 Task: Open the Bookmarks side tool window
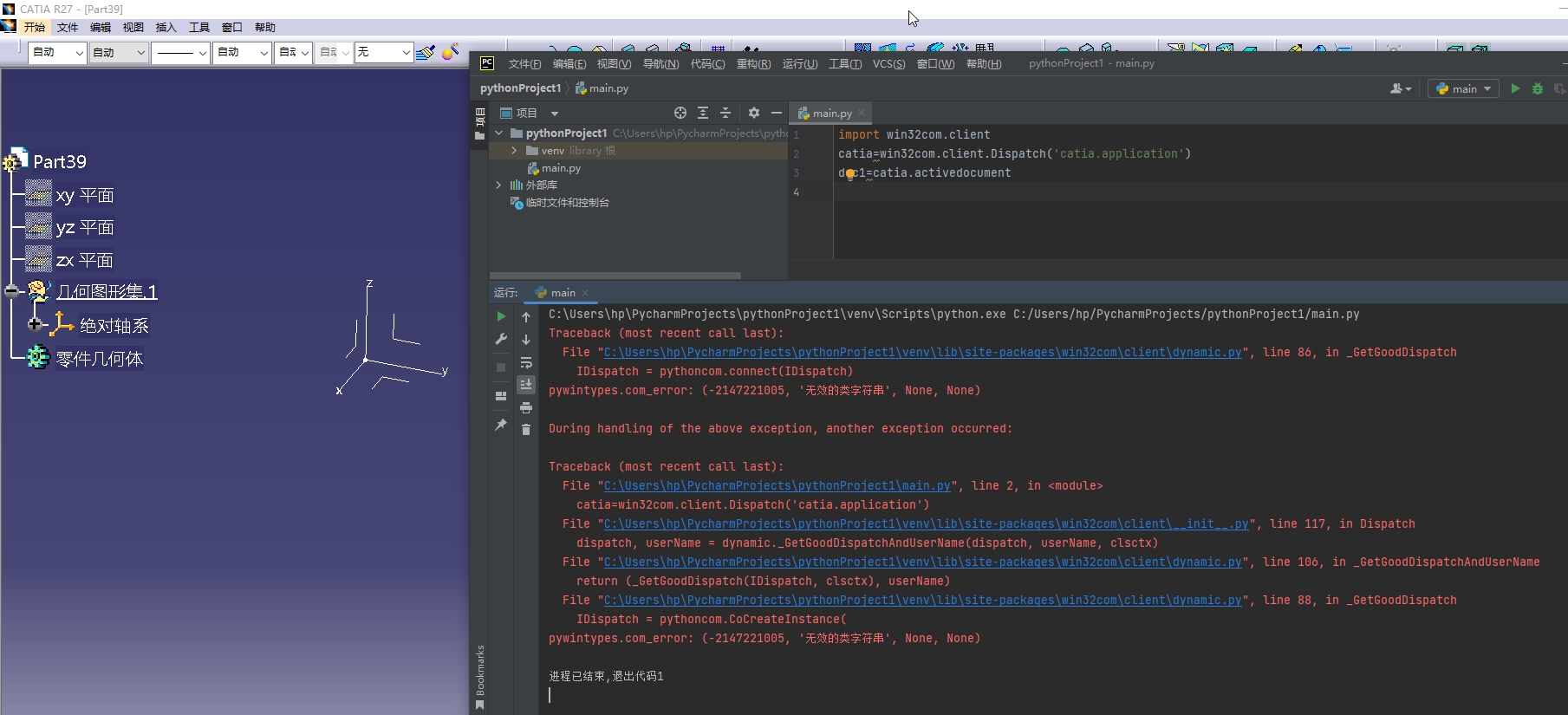pyautogui.click(x=480, y=677)
